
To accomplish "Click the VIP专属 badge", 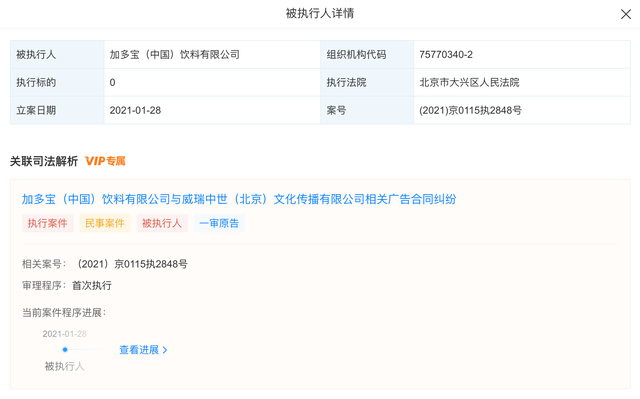I will click(x=105, y=161).
